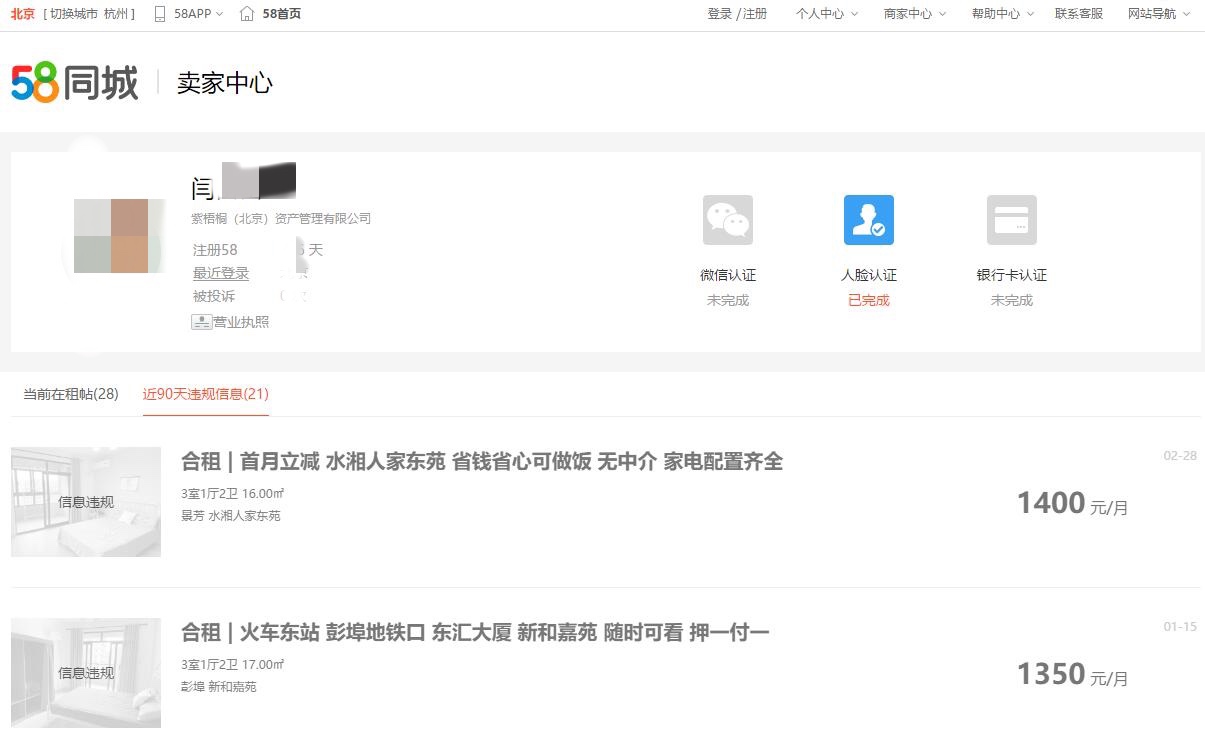This screenshot has height=754, width=1205.
Task: Click the home icon beside 58首页
Action: point(247,14)
